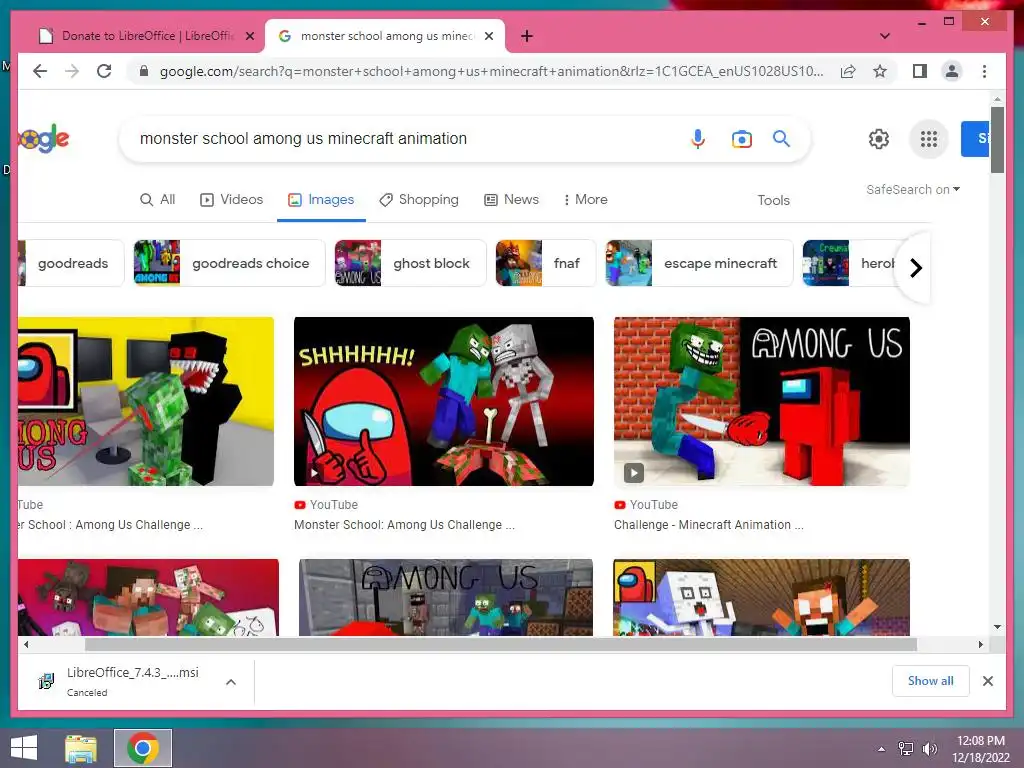Open the search Tools options
The image size is (1024, 768).
(773, 200)
